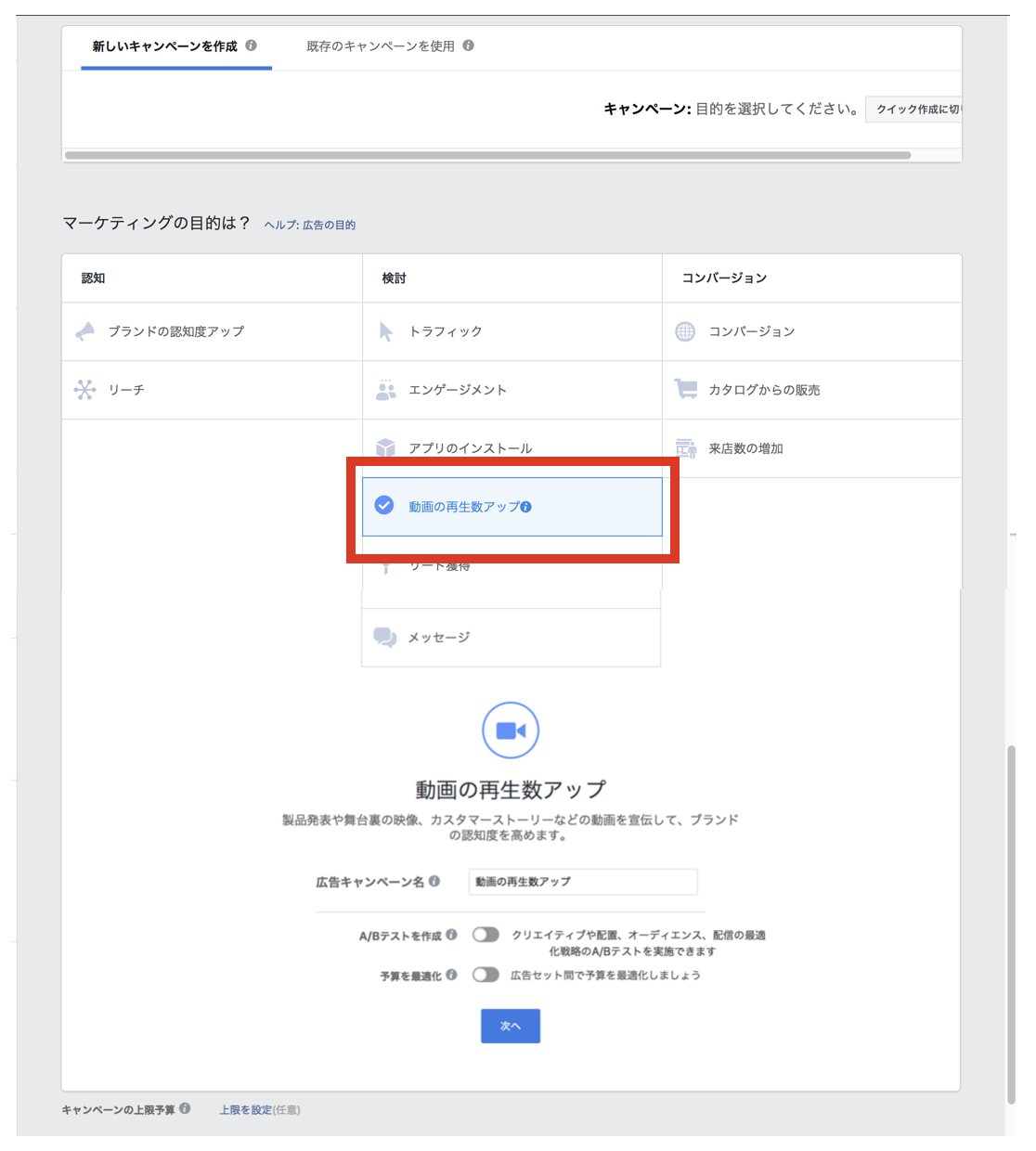Click the クイック作成に切り替え button
Screen dimensions: 1036x1151
click(x=913, y=109)
